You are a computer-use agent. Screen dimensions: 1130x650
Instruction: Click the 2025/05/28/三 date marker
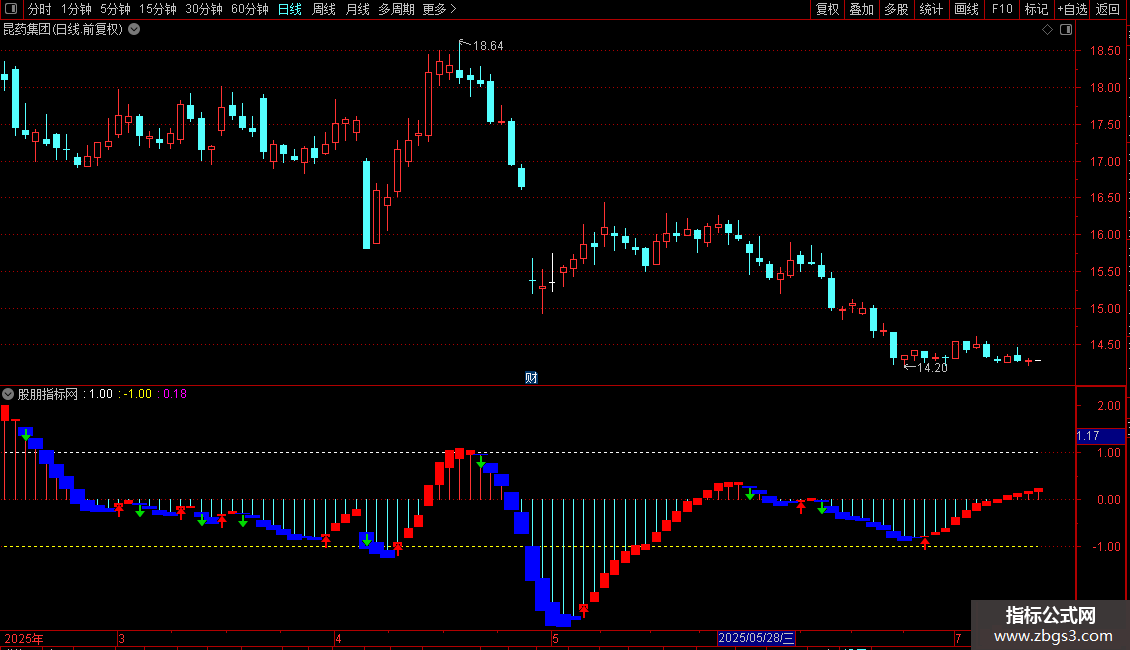[756, 638]
